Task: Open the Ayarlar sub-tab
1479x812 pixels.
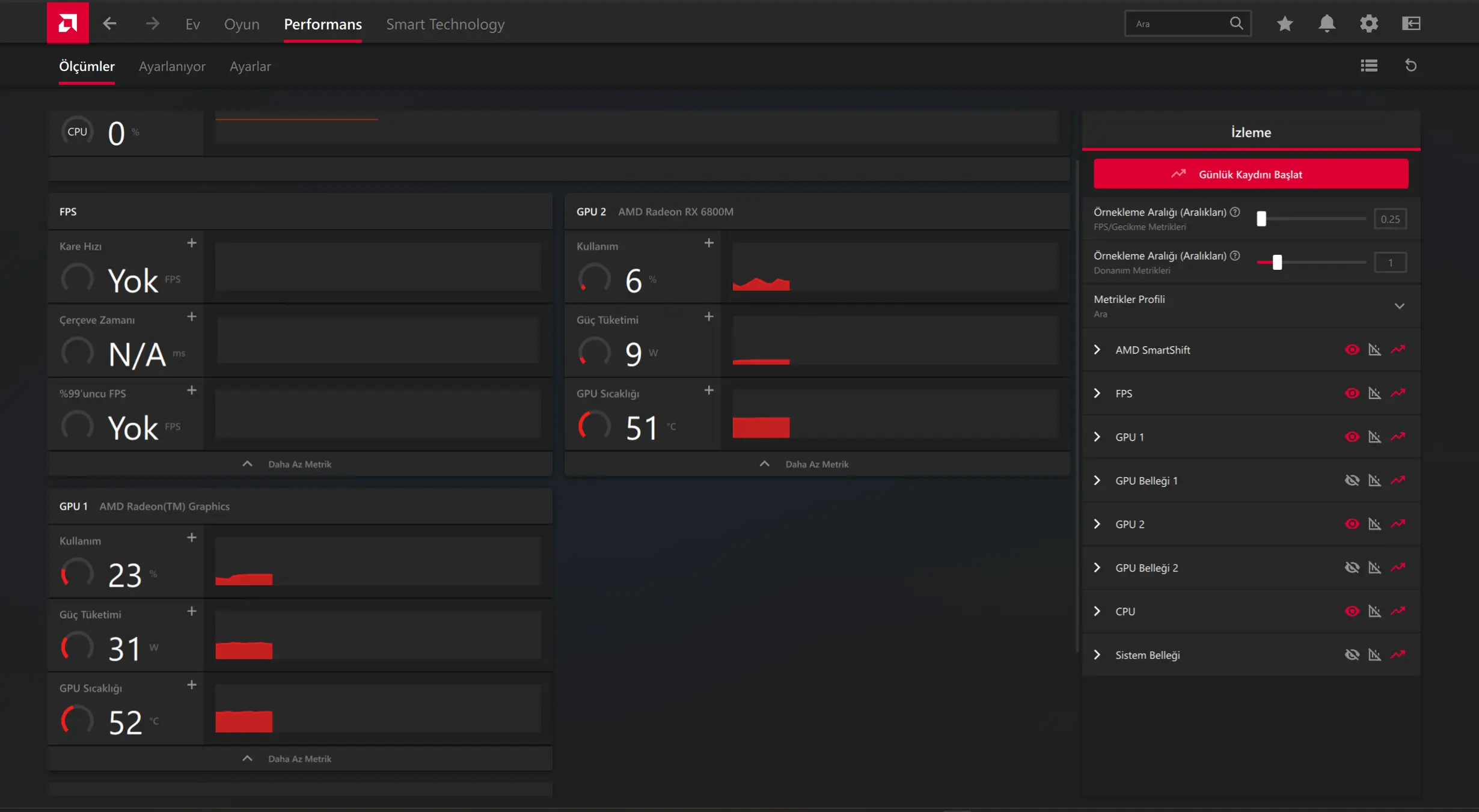Action: click(x=250, y=66)
